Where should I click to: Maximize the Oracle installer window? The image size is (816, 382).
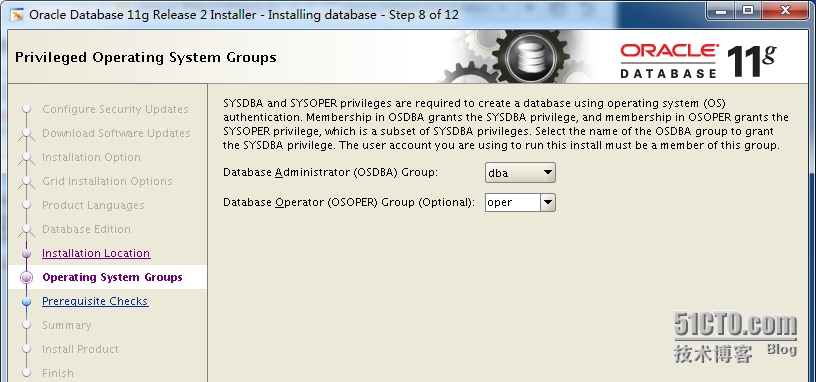coord(747,10)
